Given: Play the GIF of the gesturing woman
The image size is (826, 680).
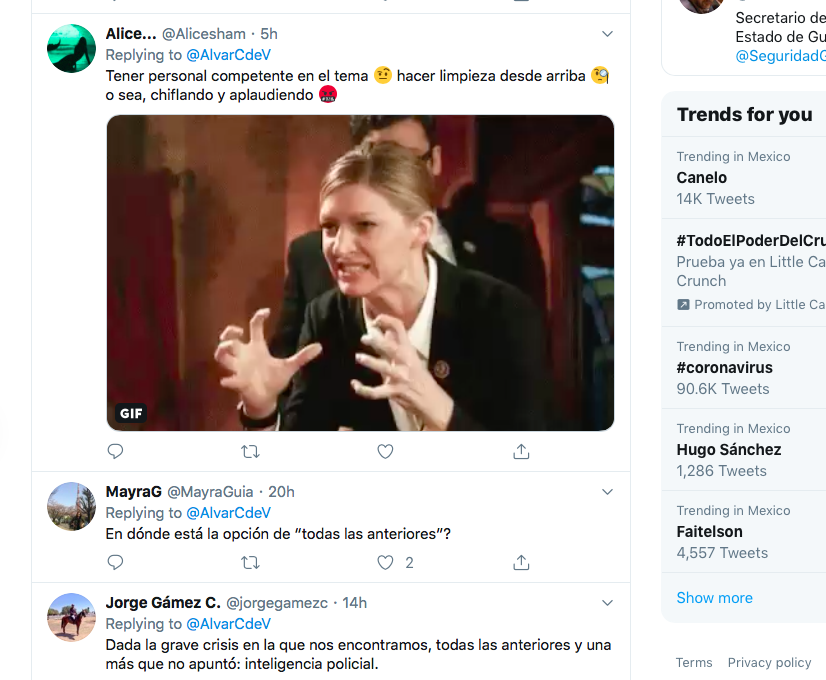Looking at the screenshot, I should click(x=360, y=273).
